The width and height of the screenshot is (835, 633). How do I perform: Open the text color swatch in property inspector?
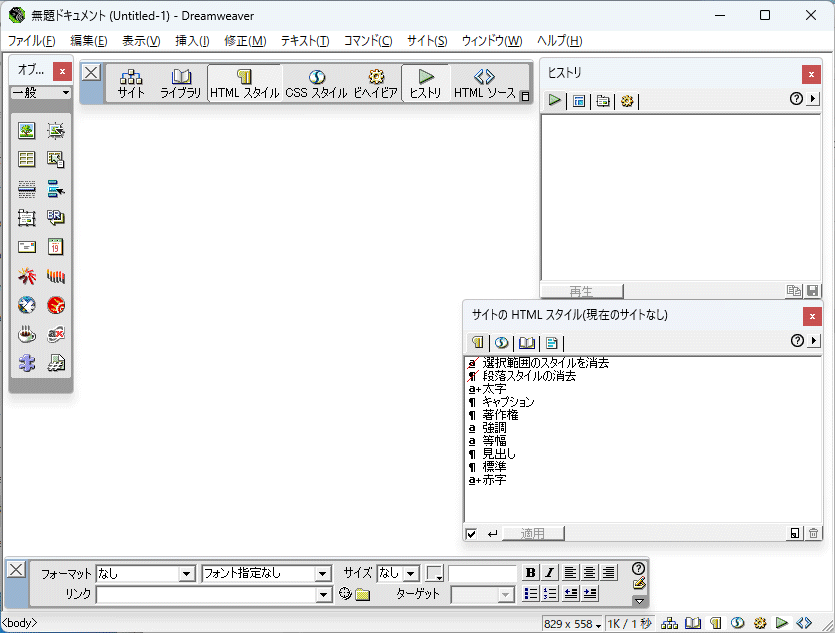click(x=433, y=573)
